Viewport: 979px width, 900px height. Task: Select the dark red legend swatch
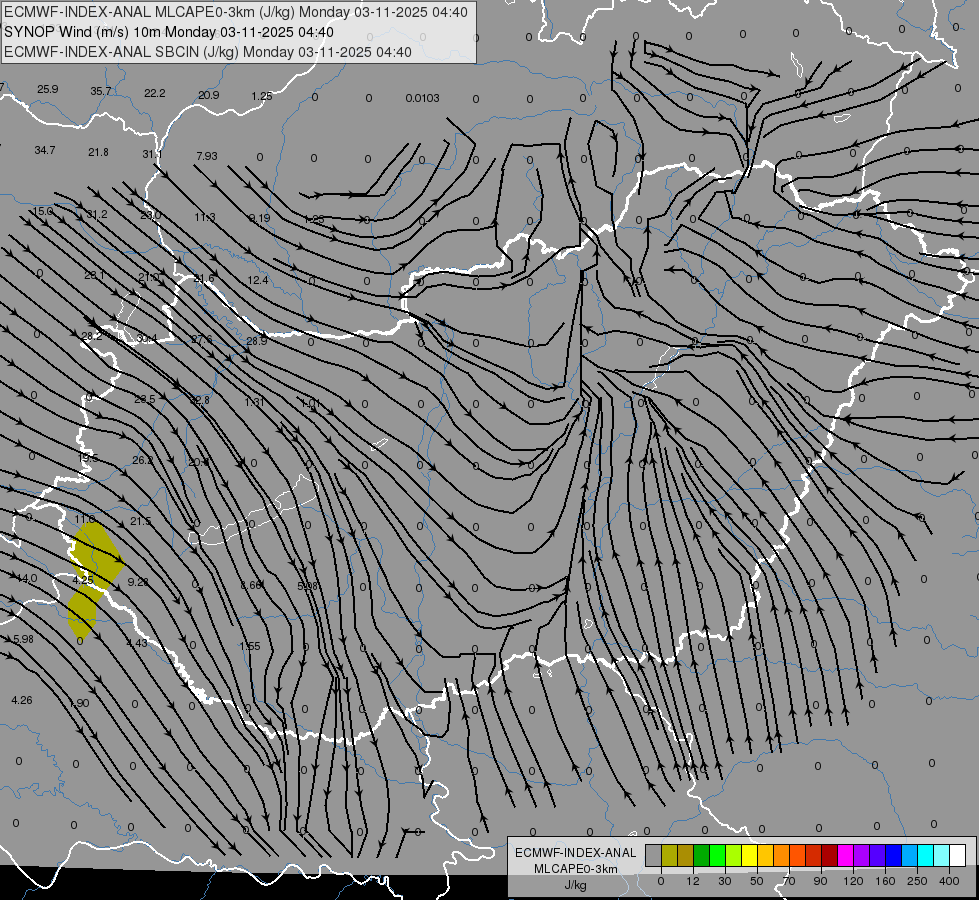tap(830, 855)
